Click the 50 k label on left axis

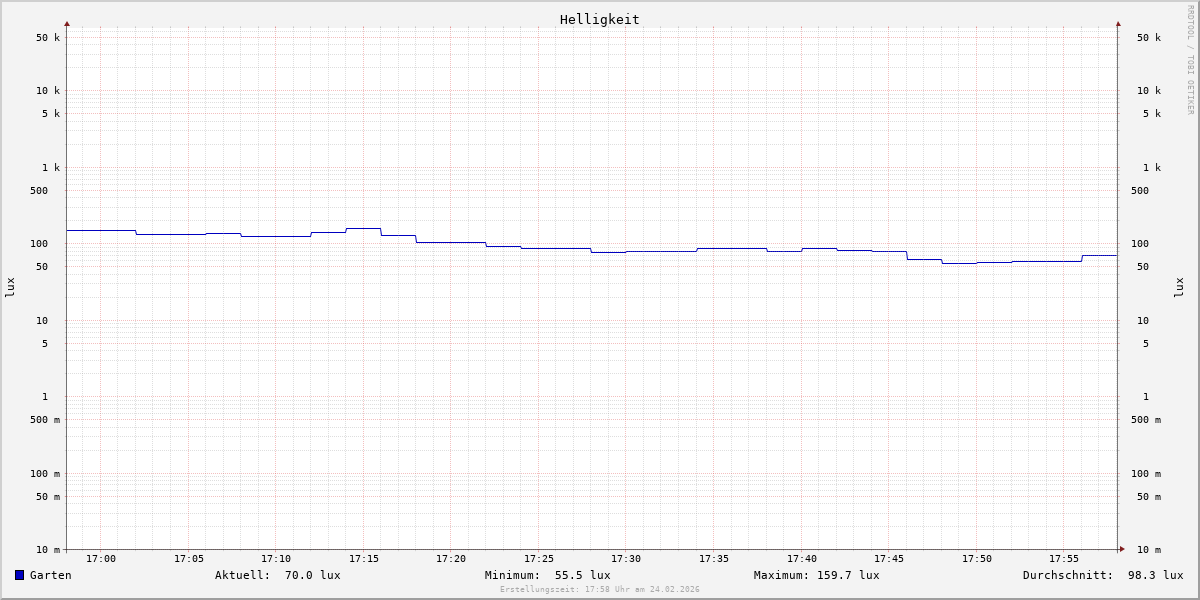[x=48, y=38]
